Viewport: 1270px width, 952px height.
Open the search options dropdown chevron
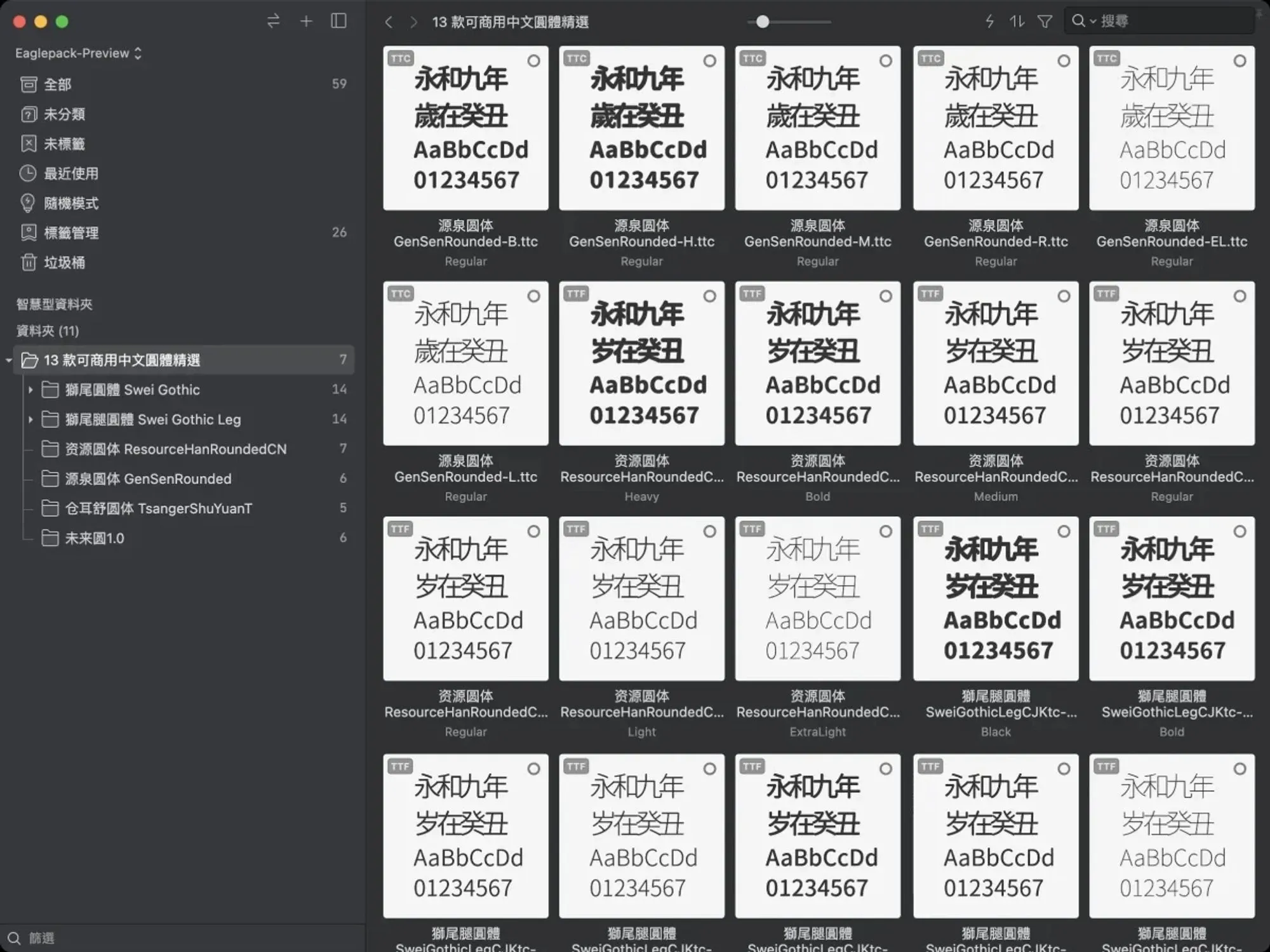(x=1093, y=22)
